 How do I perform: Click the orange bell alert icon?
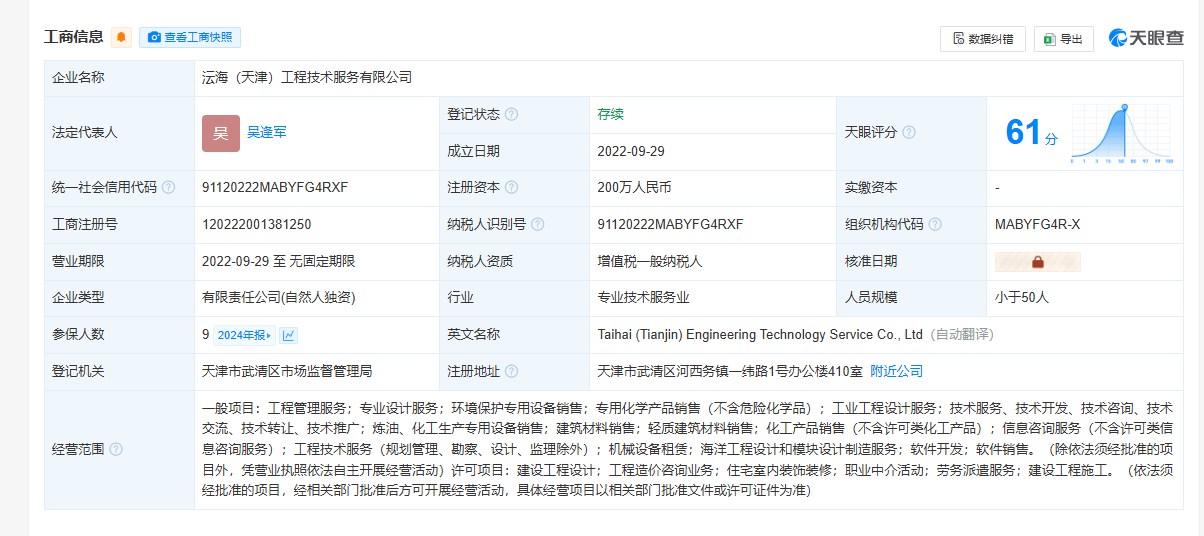pos(121,37)
